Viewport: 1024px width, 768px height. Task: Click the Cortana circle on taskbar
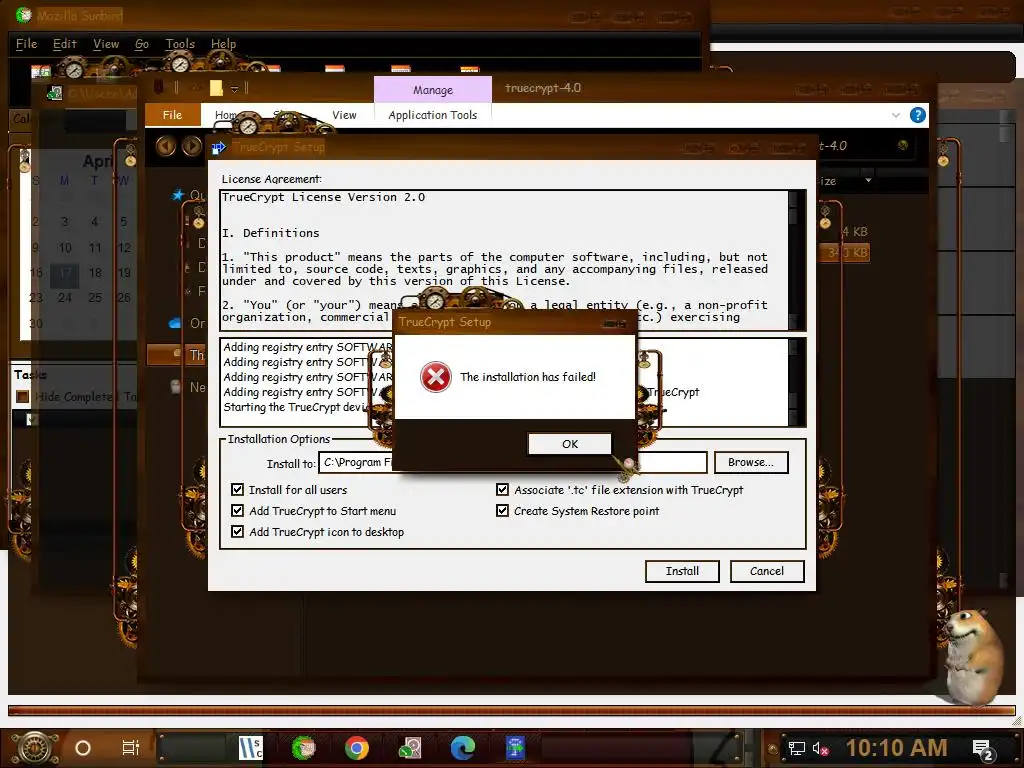coord(83,748)
